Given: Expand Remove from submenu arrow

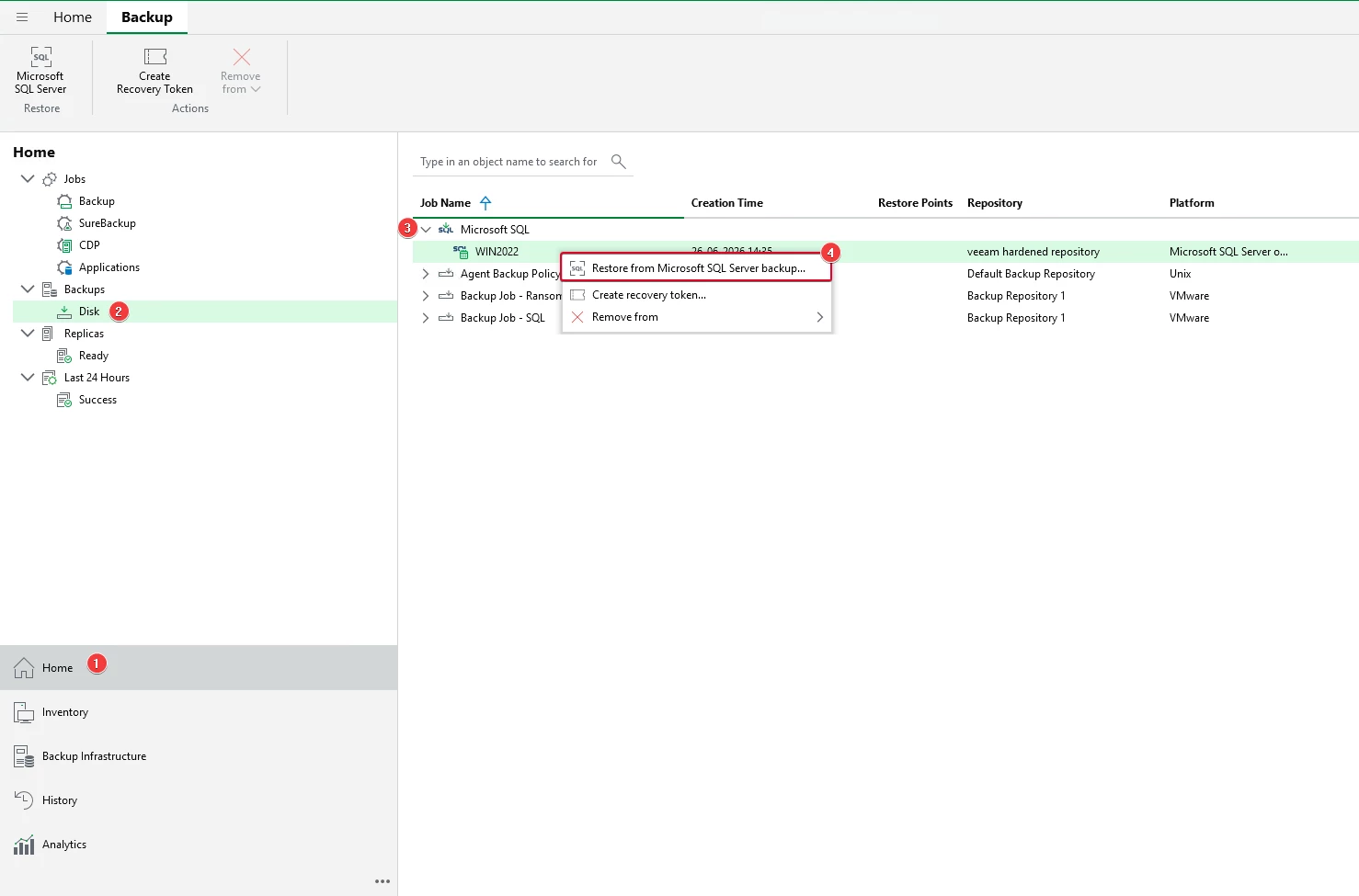Looking at the screenshot, I should click(x=820, y=317).
